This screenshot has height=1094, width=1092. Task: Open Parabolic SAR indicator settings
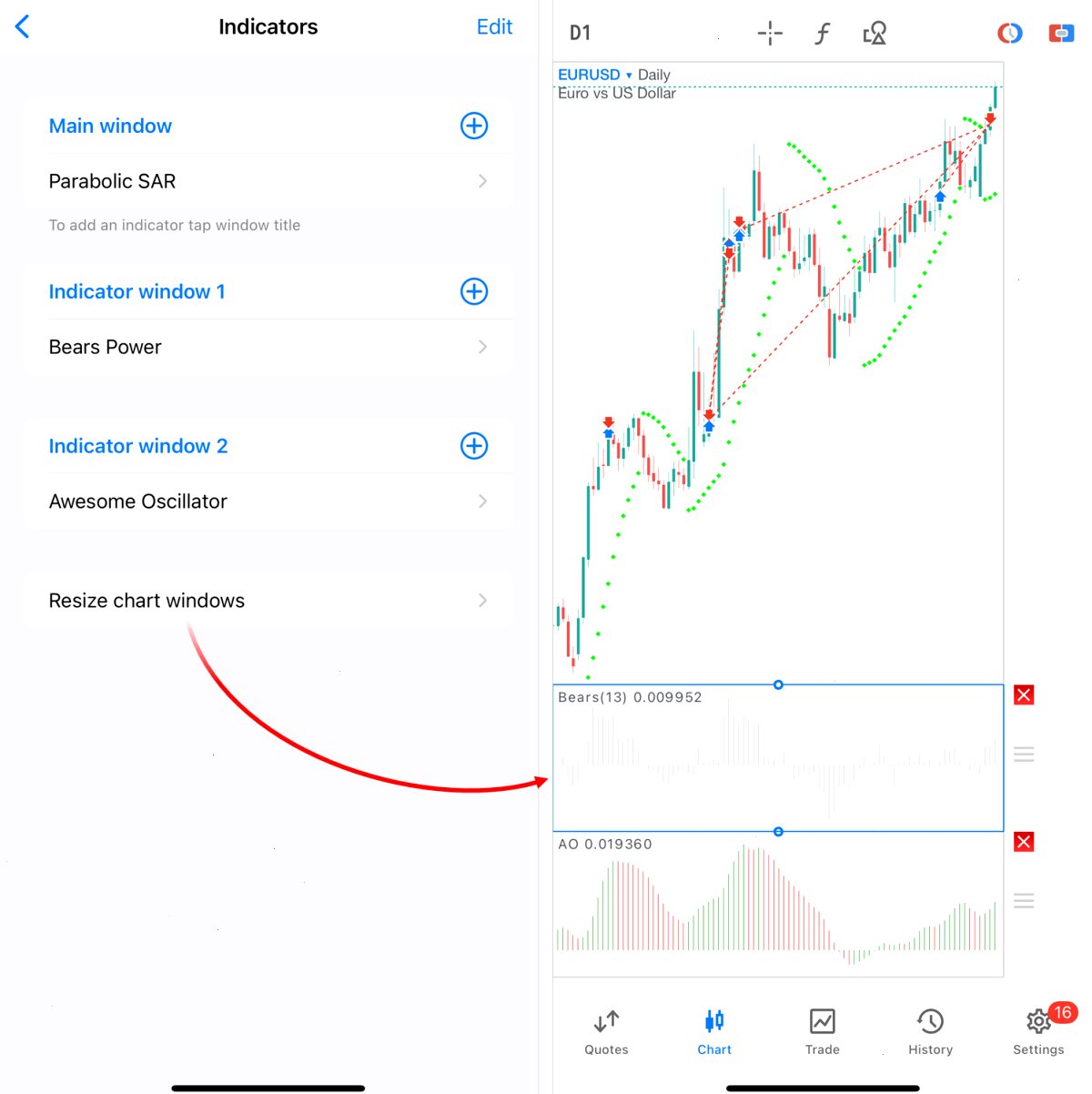pos(268,181)
